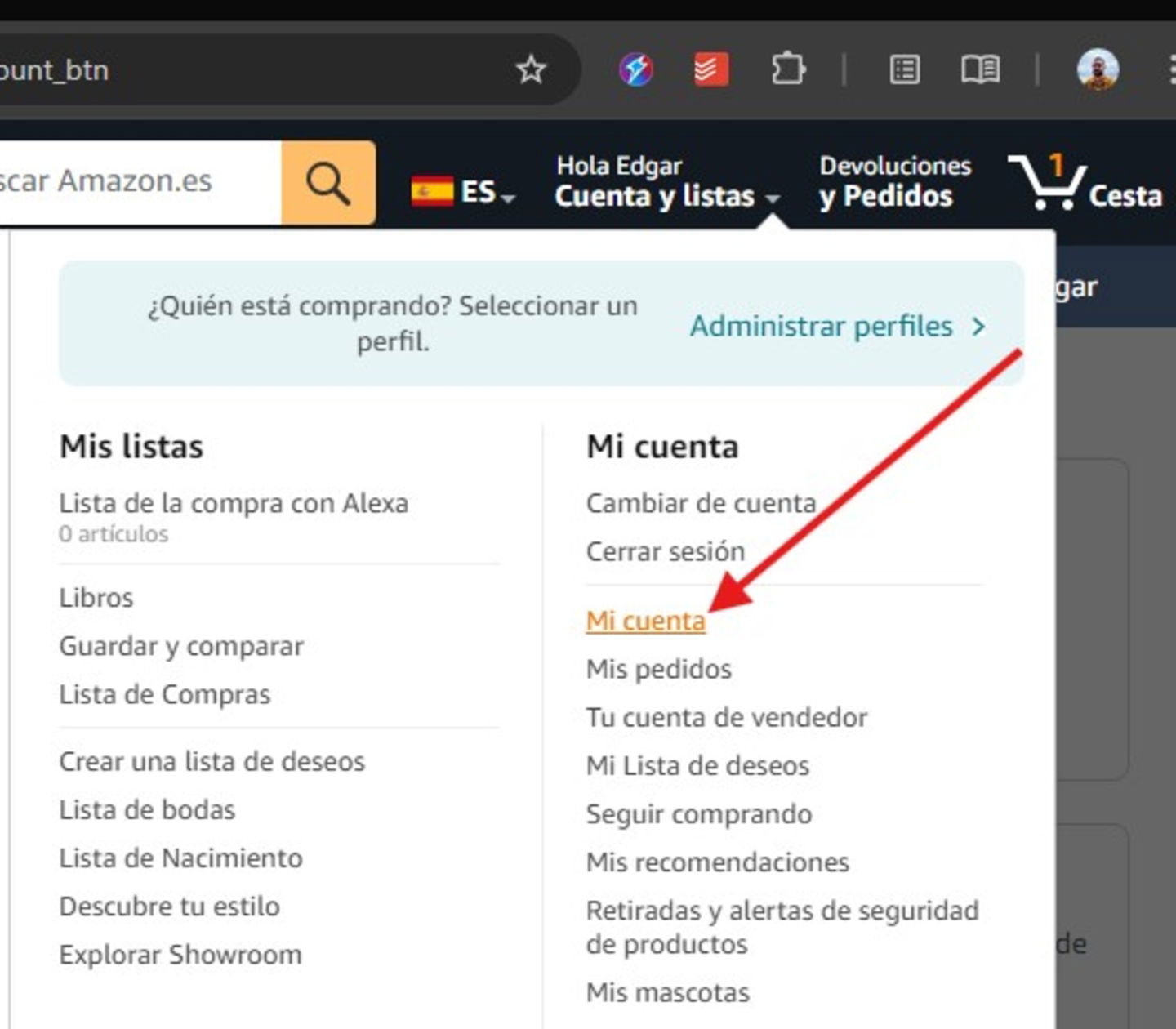Image resolution: width=1176 pixels, height=1029 pixels.
Task: Open the orange Mi cuenta link
Action: [646, 621]
